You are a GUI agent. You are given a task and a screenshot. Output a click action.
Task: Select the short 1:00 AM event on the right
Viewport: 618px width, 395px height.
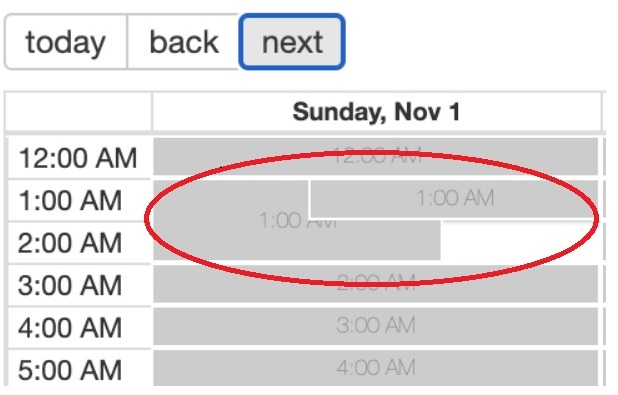click(454, 198)
